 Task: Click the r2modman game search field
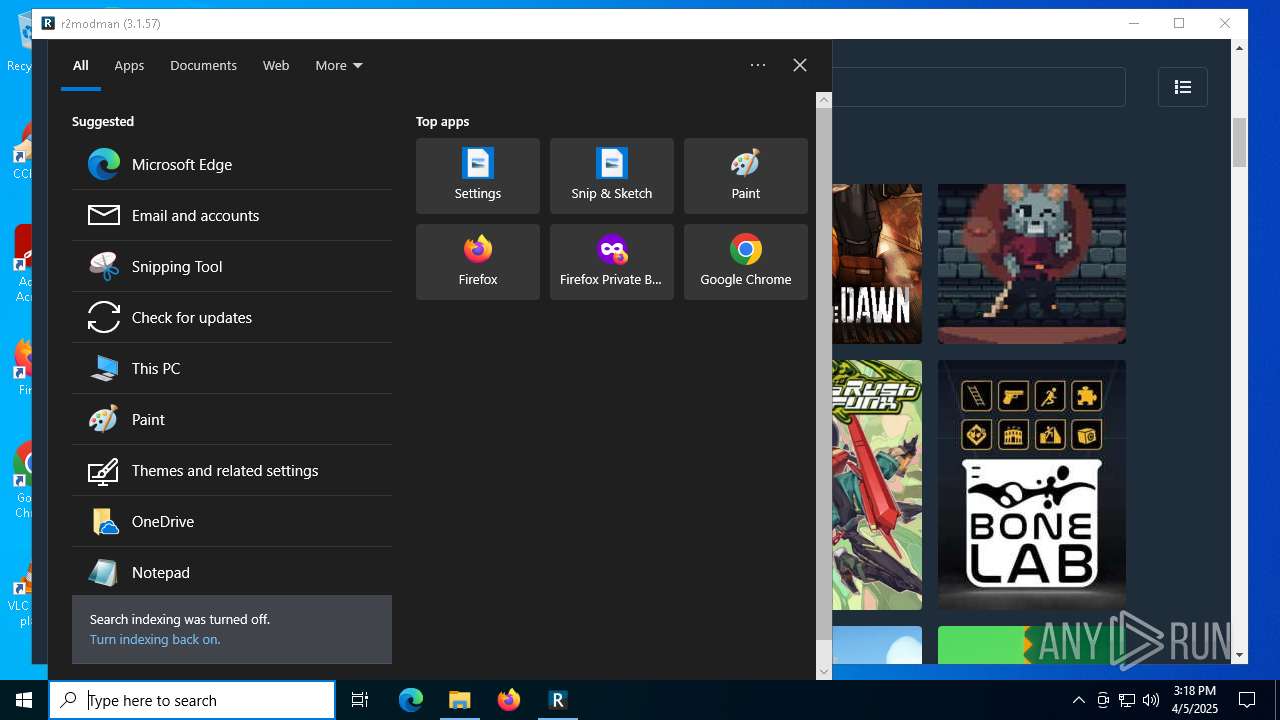[978, 87]
